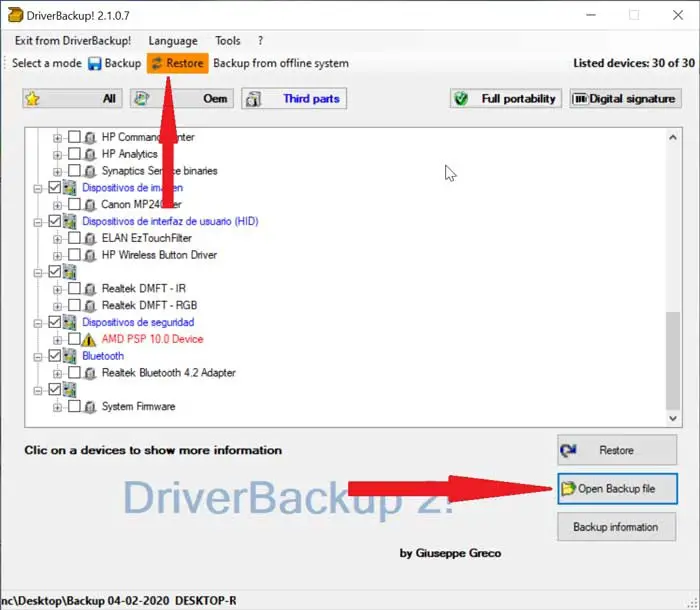Click the warning triangle beside AMD PSP 10.0 Device
The height and width of the screenshot is (610, 700).
[88, 340]
